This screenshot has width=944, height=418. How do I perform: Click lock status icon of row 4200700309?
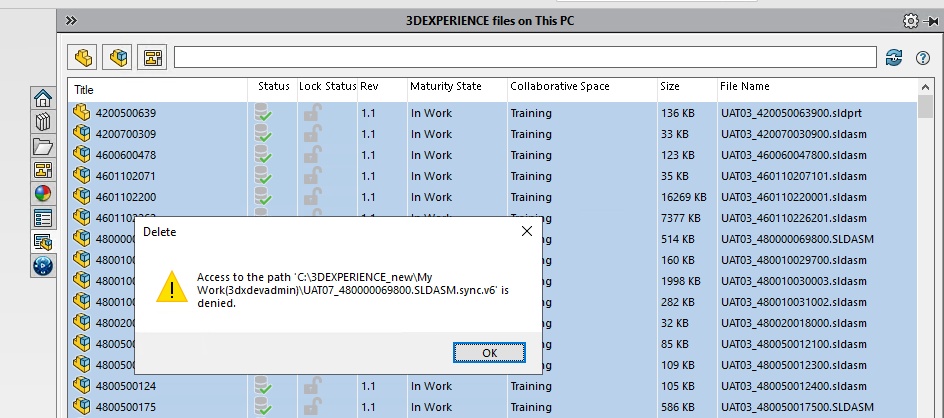tap(312, 134)
